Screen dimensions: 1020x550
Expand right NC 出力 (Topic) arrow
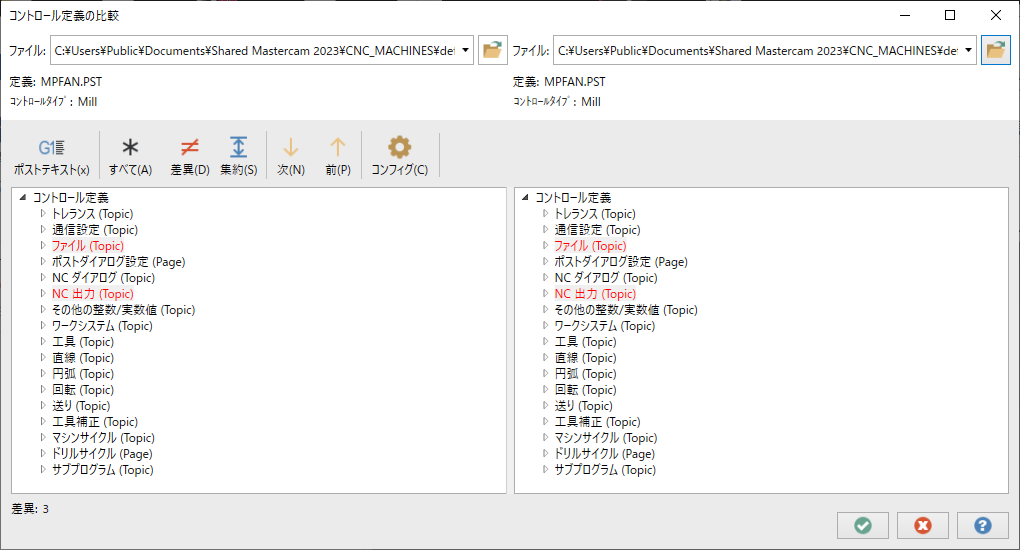coord(545,294)
